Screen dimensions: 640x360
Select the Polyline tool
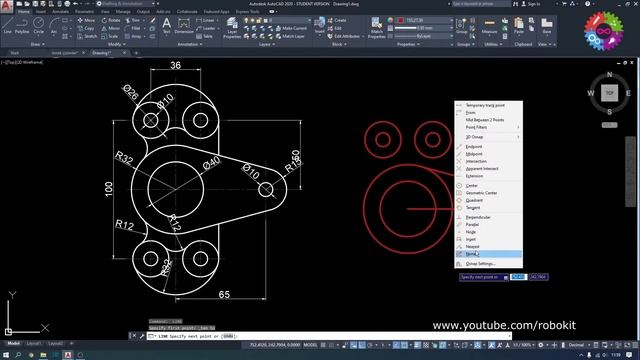click(22, 26)
